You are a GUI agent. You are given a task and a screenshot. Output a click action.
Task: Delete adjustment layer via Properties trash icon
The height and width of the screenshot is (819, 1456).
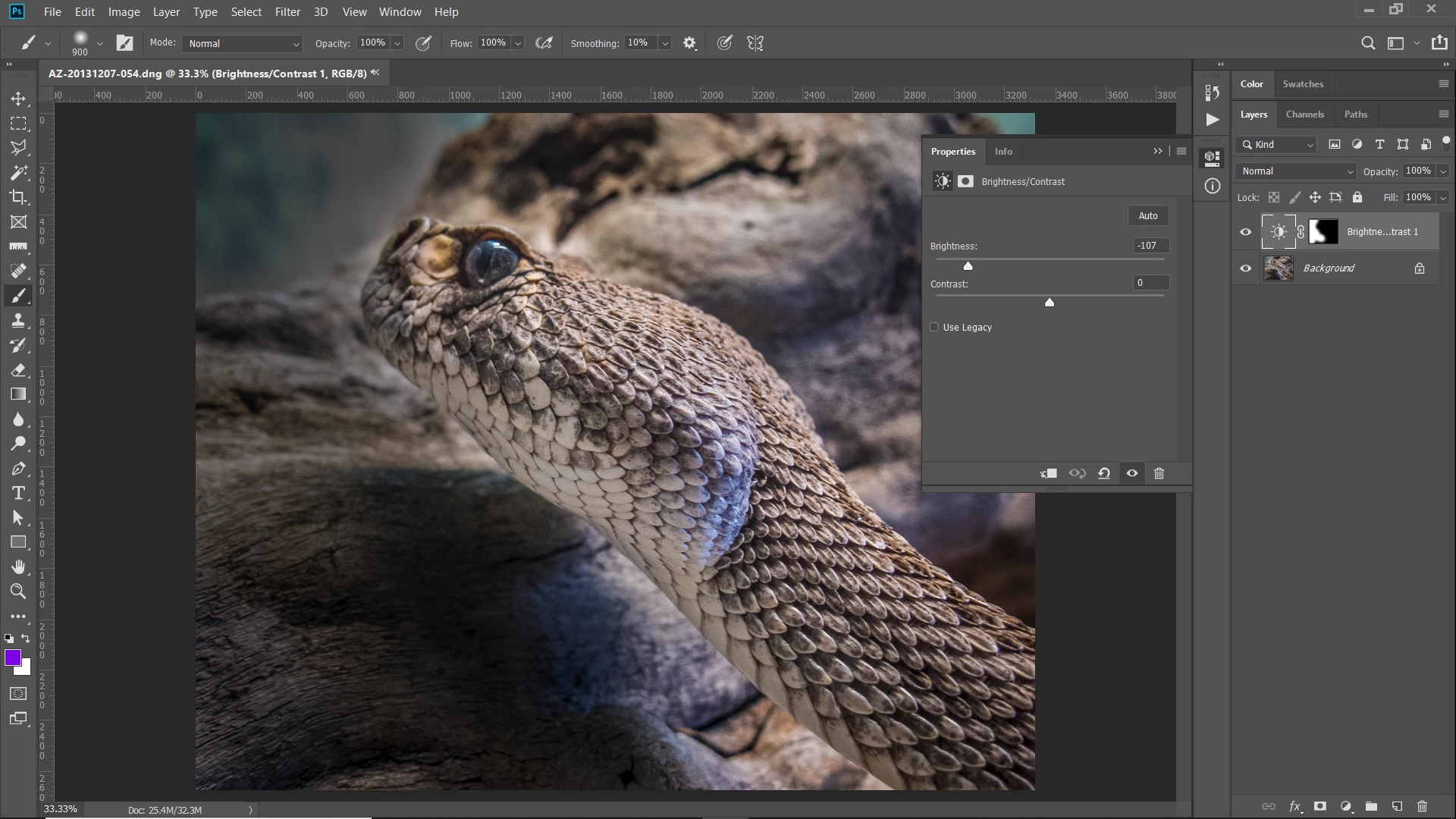pyautogui.click(x=1159, y=473)
